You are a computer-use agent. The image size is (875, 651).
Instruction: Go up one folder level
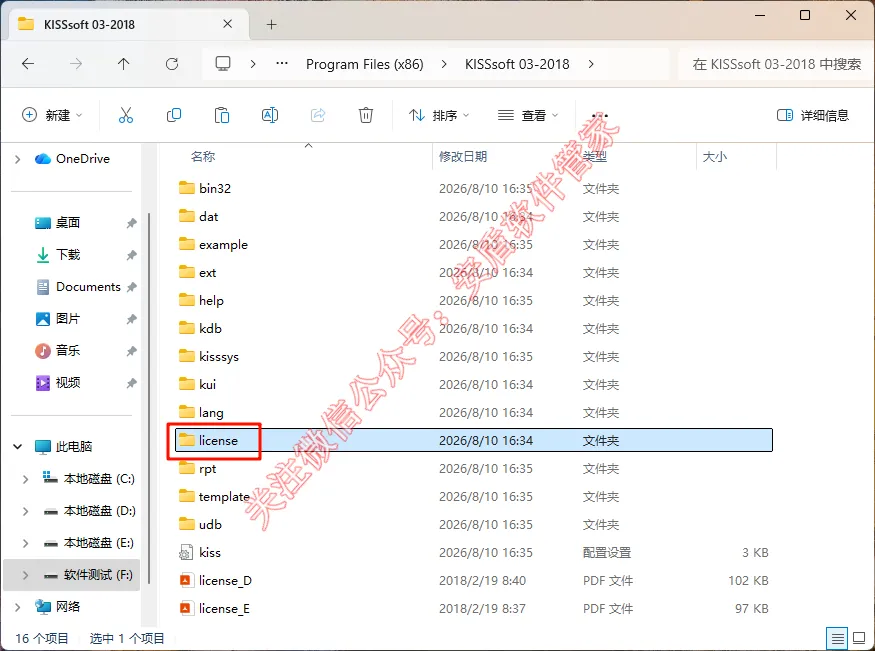coord(123,64)
